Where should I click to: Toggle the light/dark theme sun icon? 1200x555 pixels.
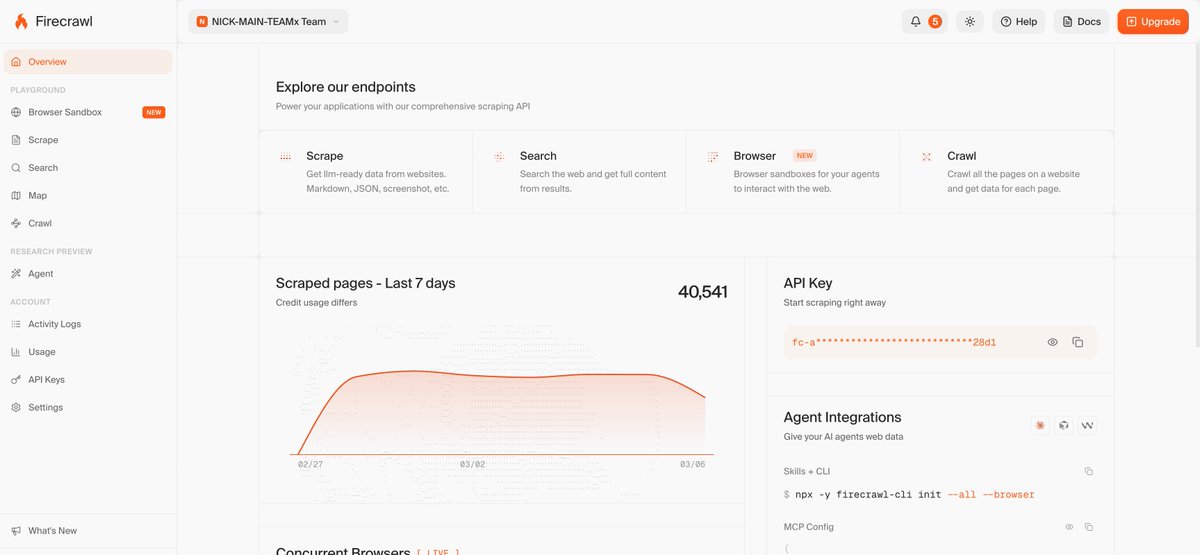(x=969, y=21)
